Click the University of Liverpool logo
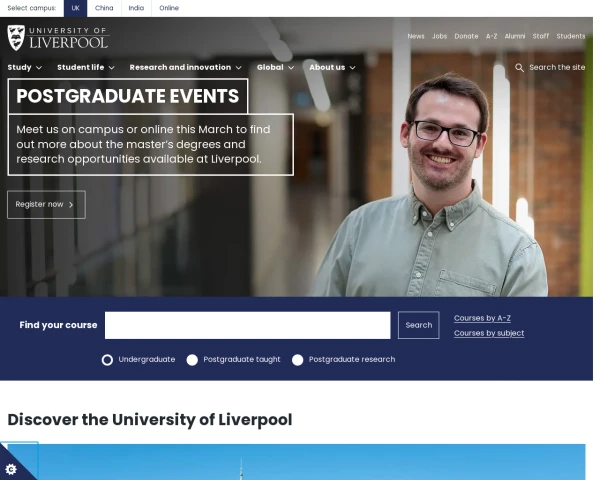This screenshot has height=480, width=600. 57,38
